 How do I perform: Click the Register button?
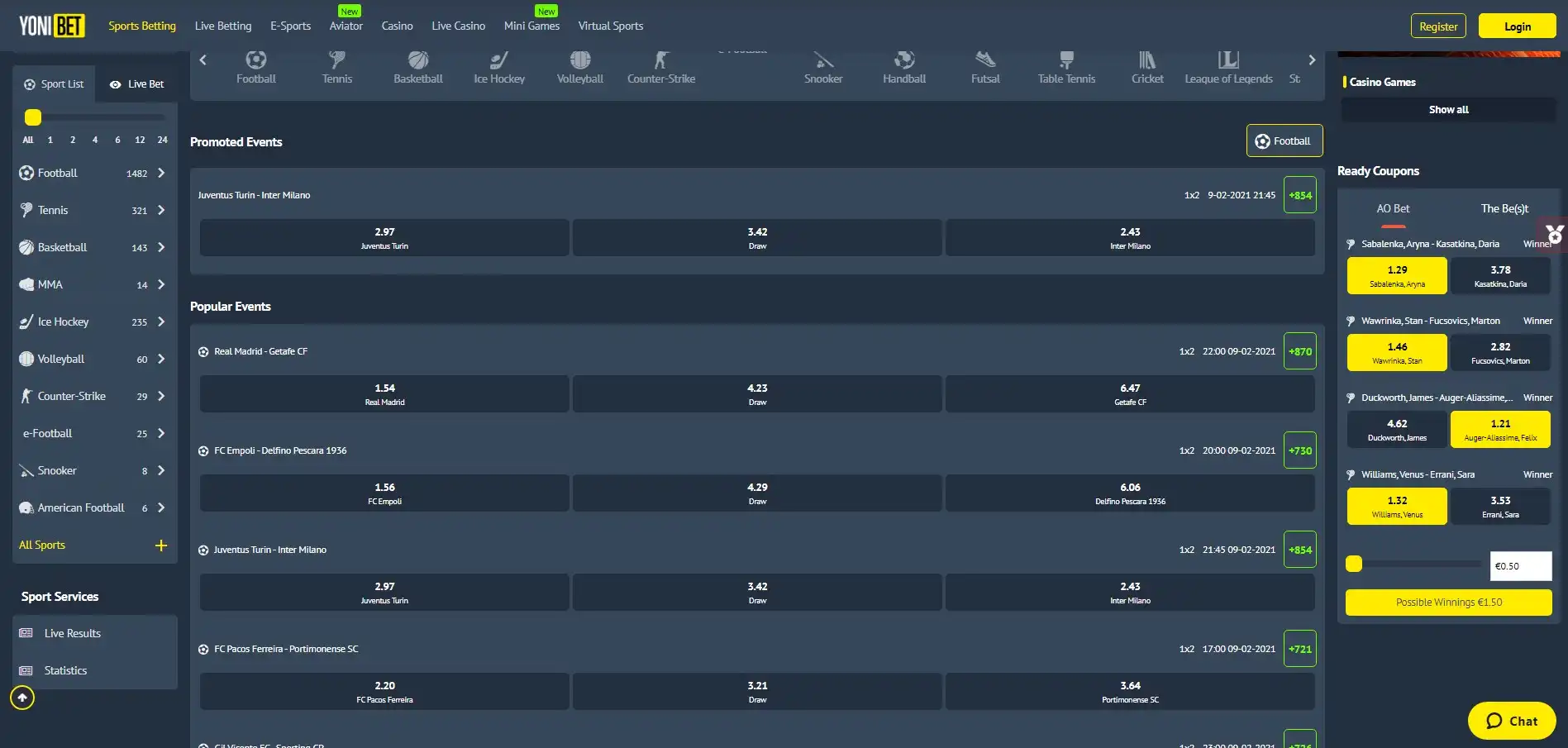(x=1437, y=26)
